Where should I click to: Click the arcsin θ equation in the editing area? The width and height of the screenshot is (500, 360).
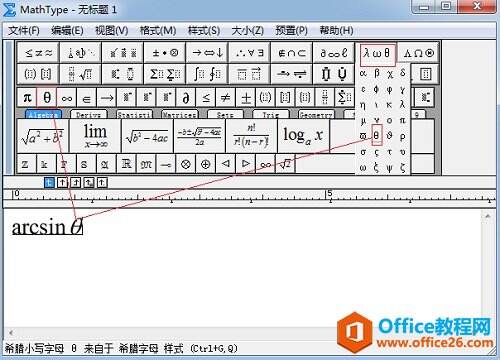pos(47,227)
